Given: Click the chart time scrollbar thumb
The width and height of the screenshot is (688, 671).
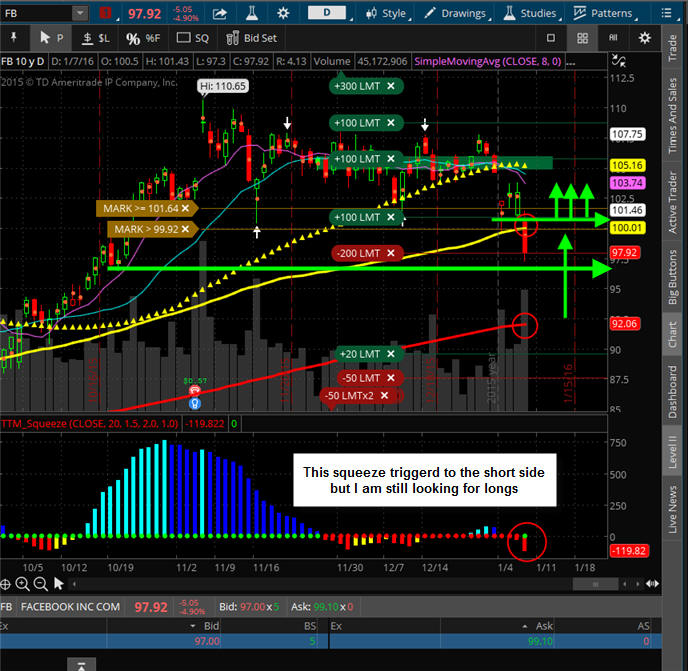Looking at the screenshot, I should click(595, 584).
